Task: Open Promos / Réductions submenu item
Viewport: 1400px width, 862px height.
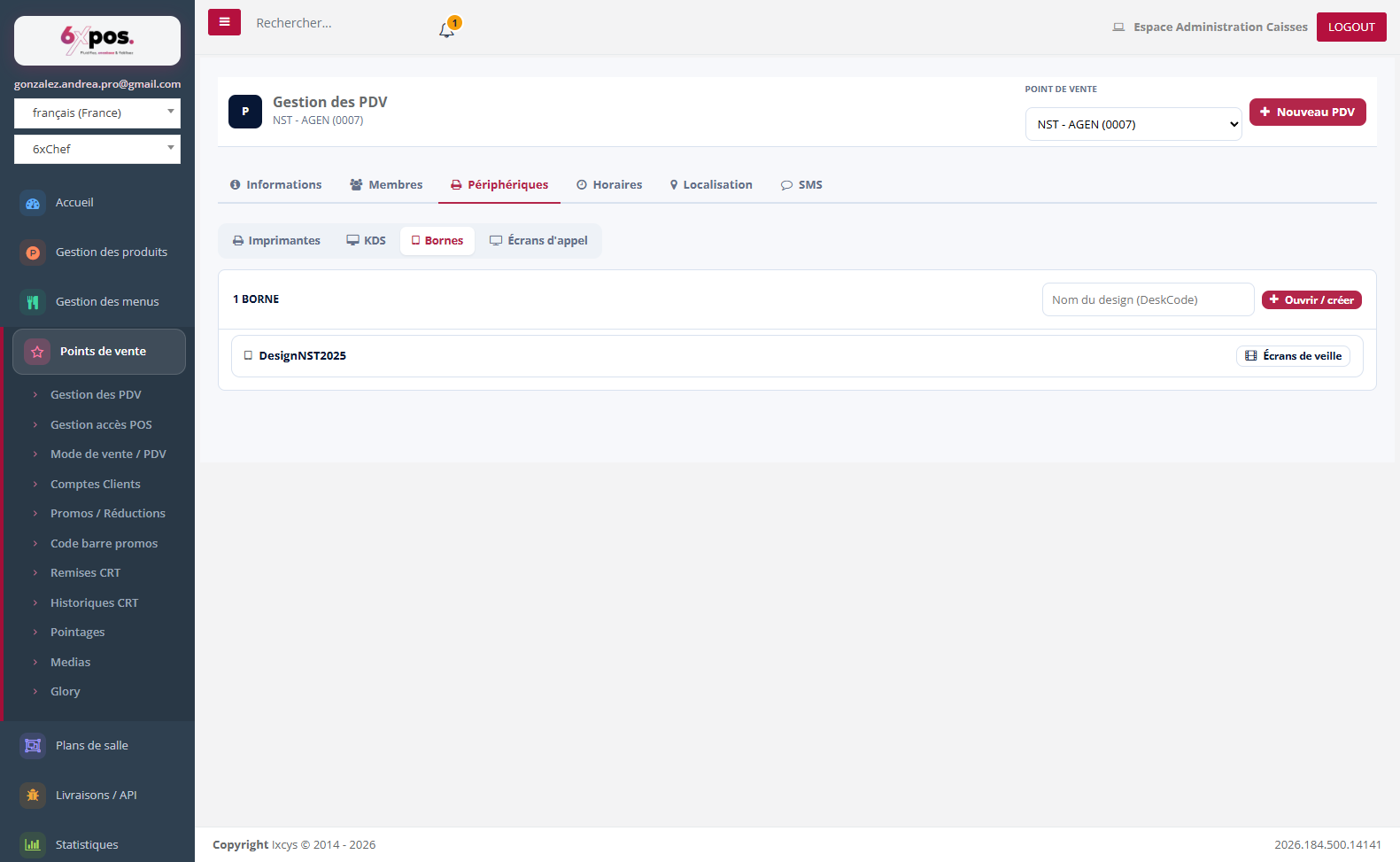Action: [108, 514]
